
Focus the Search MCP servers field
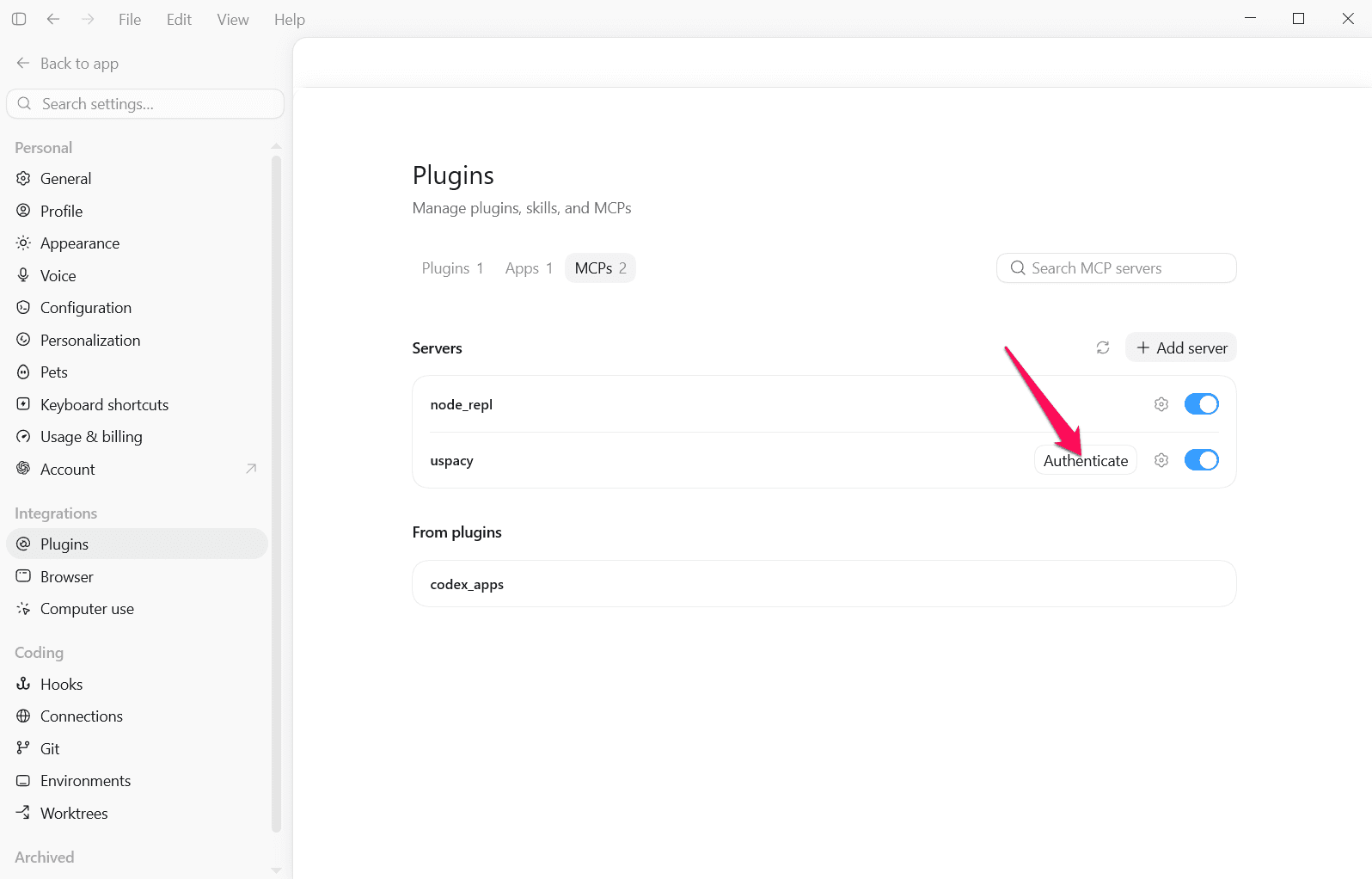[x=1117, y=268]
